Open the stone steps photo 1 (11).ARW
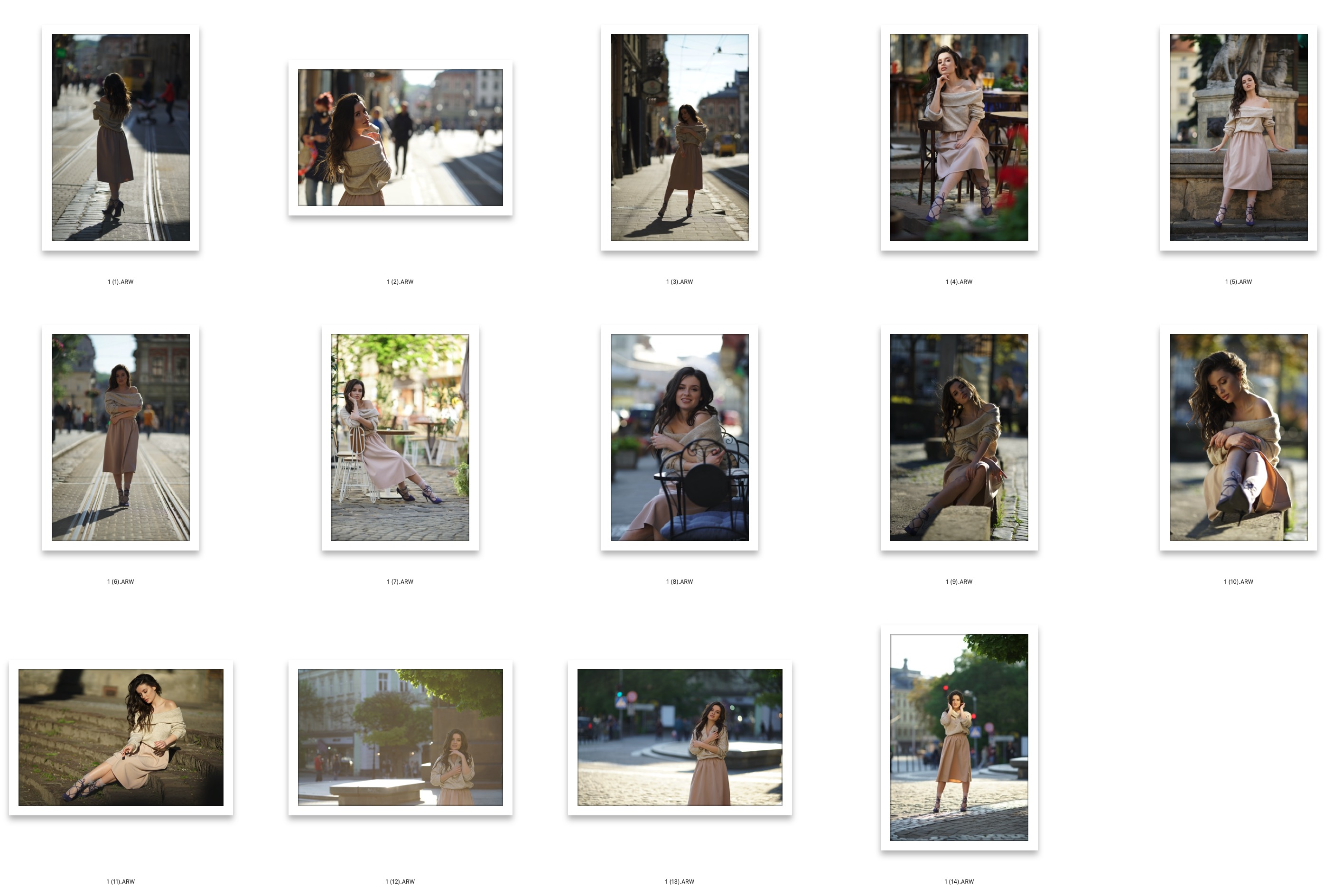This screenshot has width=1333, height=896. pos(121,737)
